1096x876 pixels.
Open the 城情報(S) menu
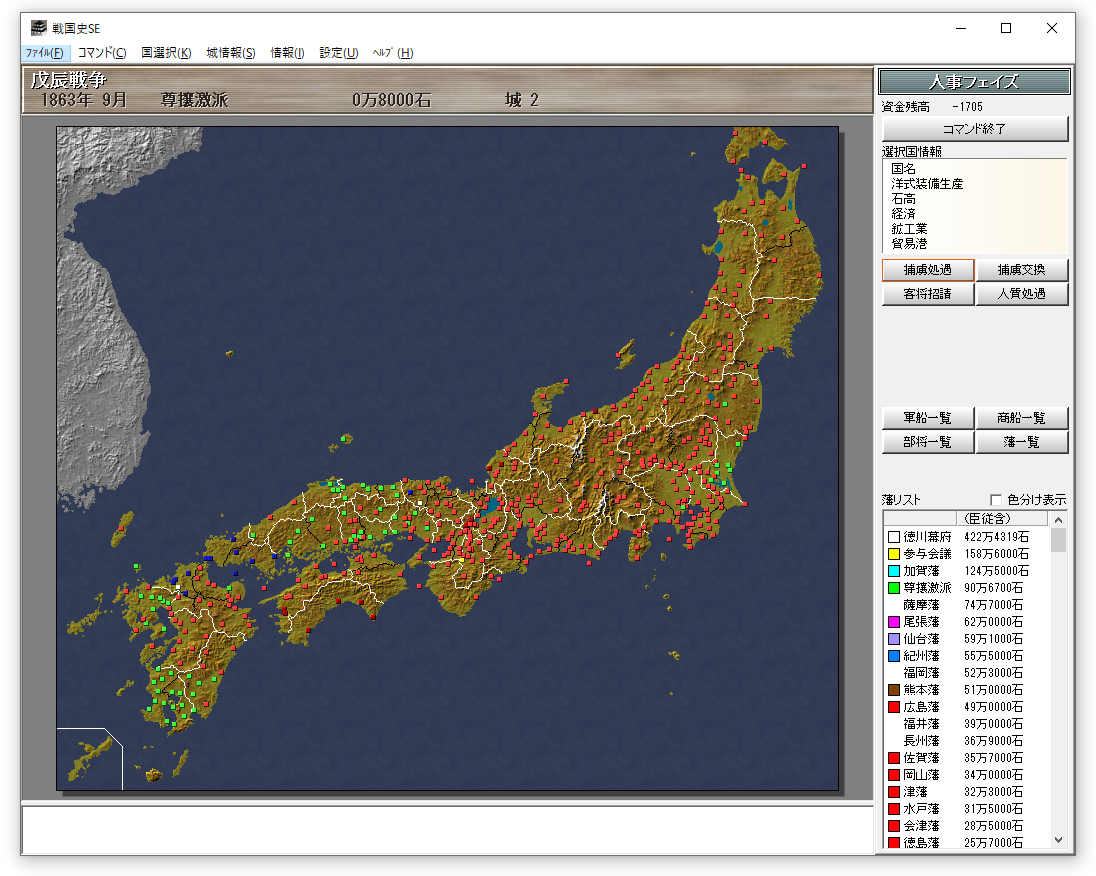230,53
